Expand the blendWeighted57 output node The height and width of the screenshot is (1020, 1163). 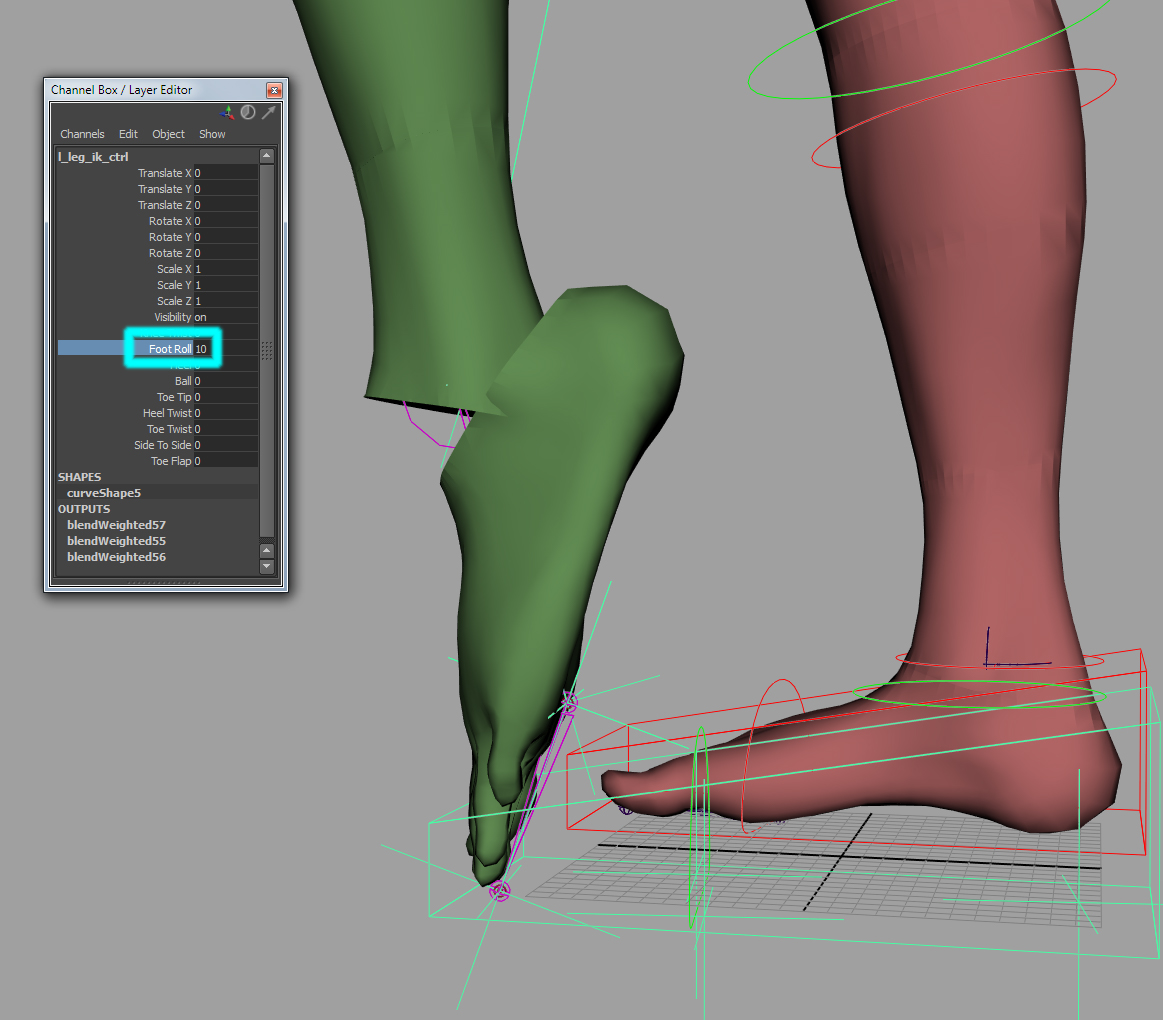[116, 525]
